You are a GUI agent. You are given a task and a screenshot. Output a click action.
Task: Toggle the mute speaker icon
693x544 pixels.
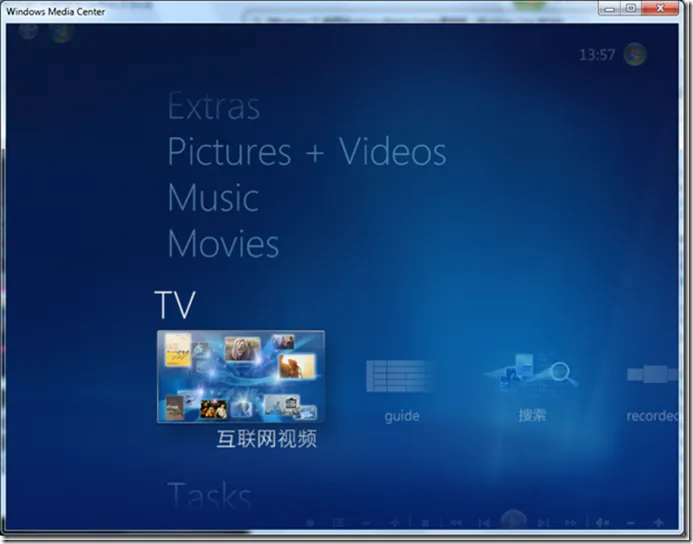pyautogui.click(x=602, y=523)
